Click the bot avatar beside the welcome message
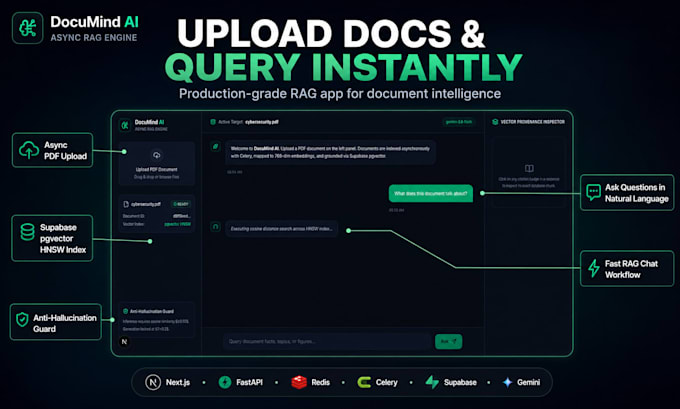This screenshot has width=680, height=409. point(216,147)
